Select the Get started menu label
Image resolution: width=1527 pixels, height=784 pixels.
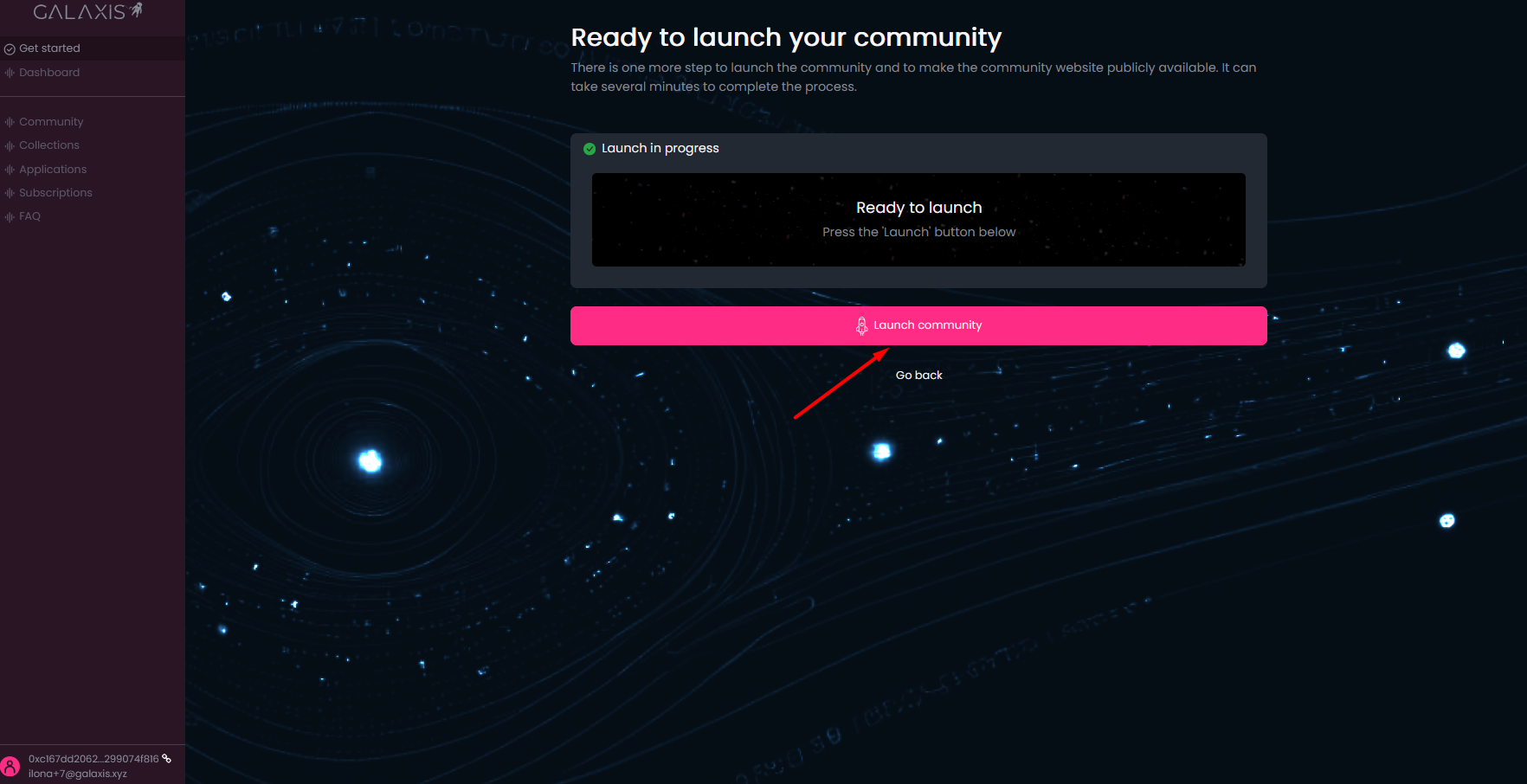(49, 48)
